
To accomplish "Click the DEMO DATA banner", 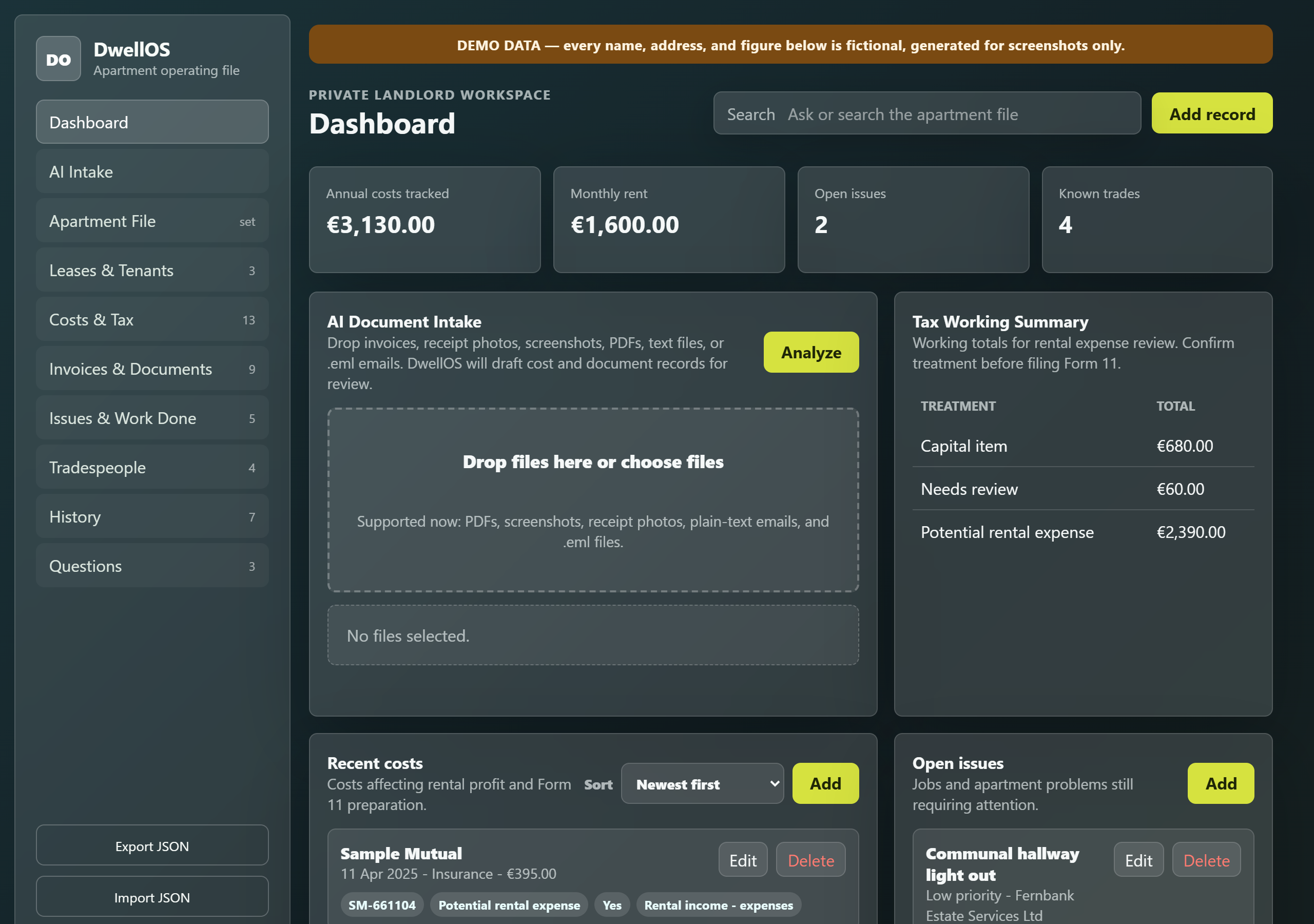I will point(791,45).
